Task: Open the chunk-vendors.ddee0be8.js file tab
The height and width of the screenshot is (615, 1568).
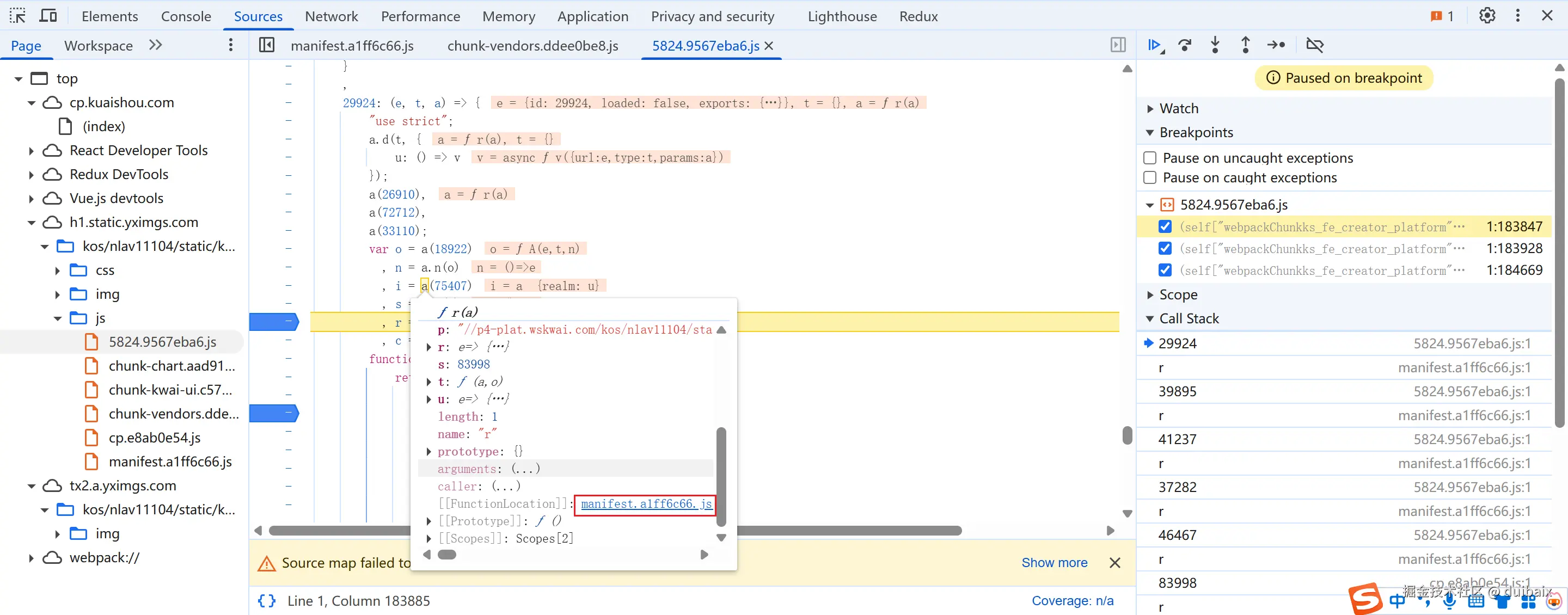Action: click(532, 46)
